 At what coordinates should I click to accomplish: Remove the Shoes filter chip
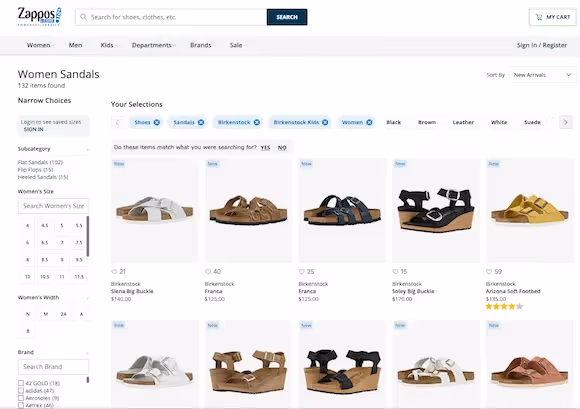click(157, 122)
